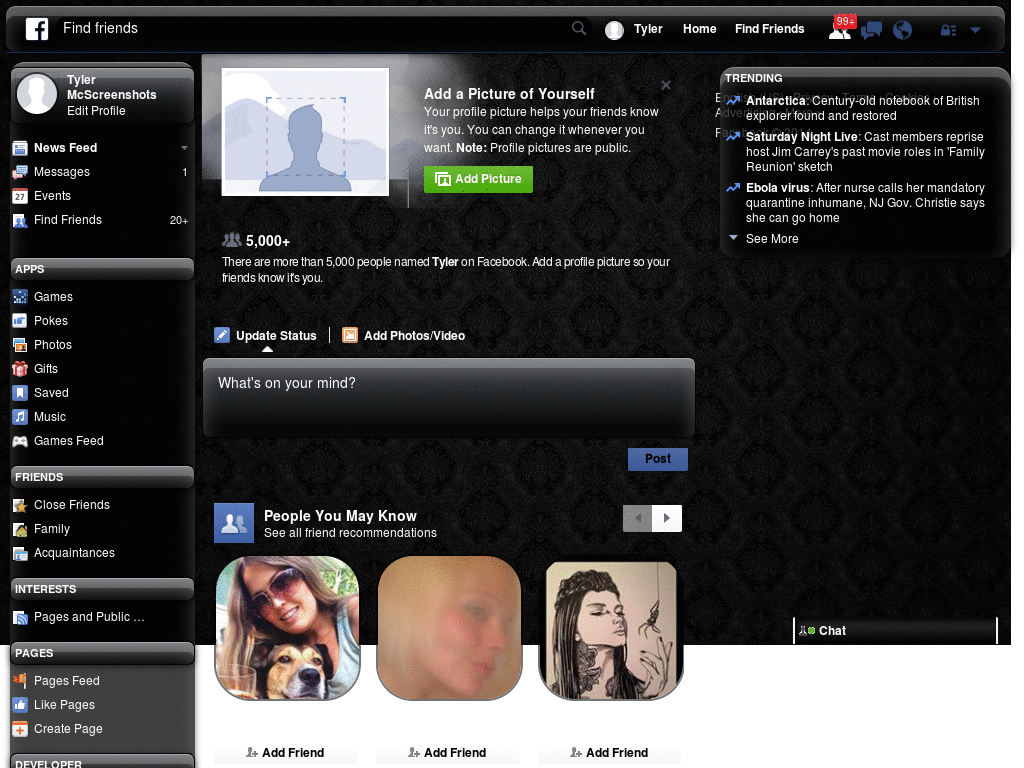Expand the News Feed dropdown arrow

(185, 148)
